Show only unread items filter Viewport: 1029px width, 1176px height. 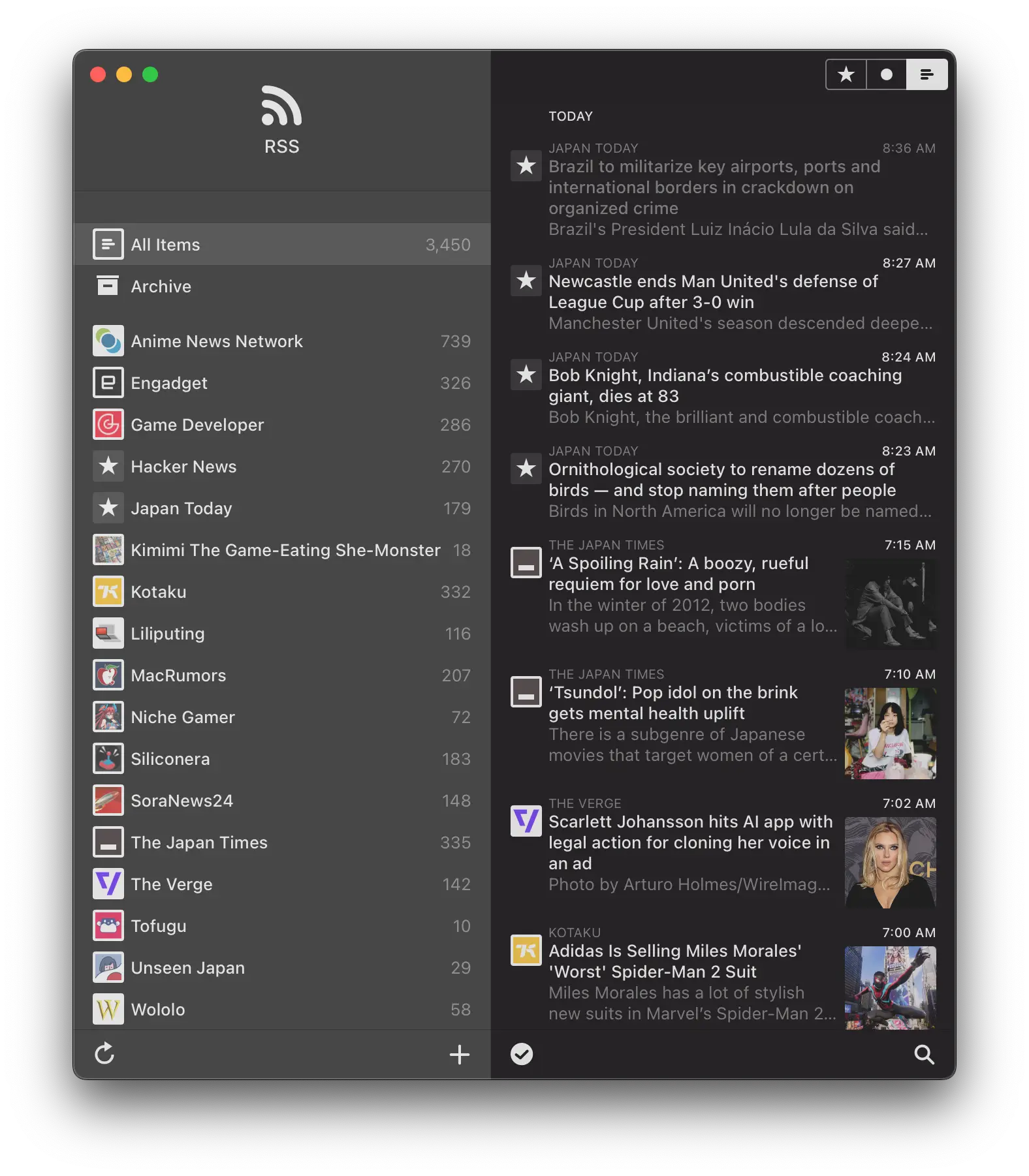pos(886,74)
